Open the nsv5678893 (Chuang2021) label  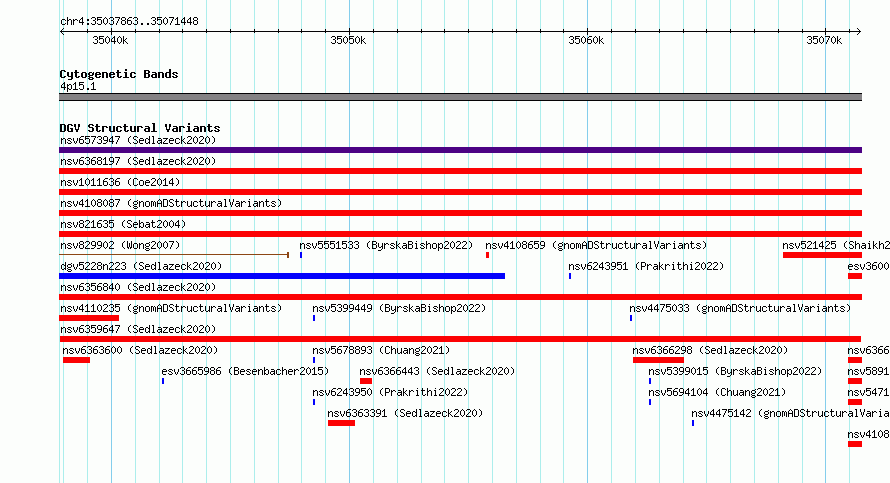381,350
